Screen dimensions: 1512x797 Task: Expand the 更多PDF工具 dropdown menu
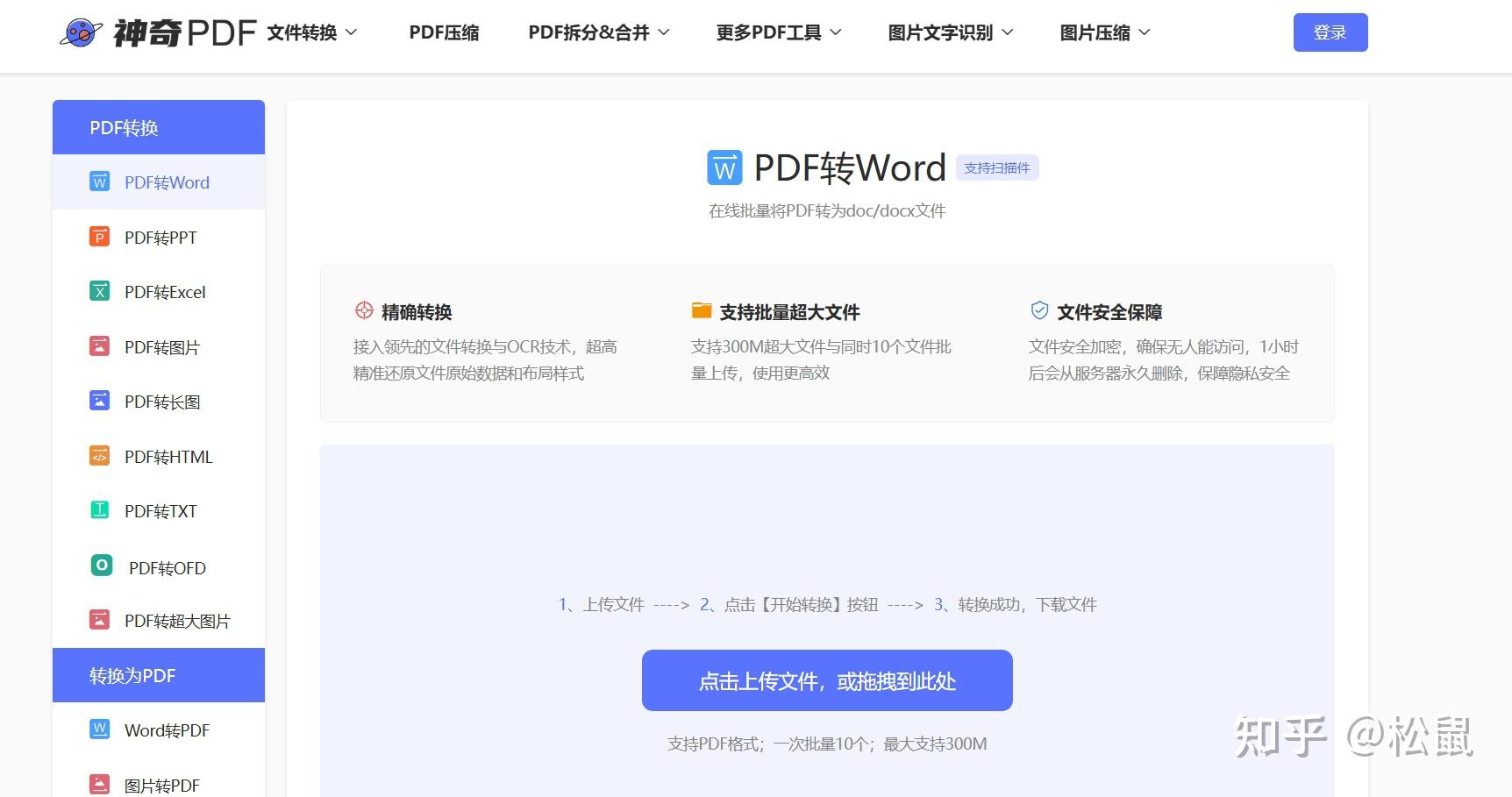[779, 32]
